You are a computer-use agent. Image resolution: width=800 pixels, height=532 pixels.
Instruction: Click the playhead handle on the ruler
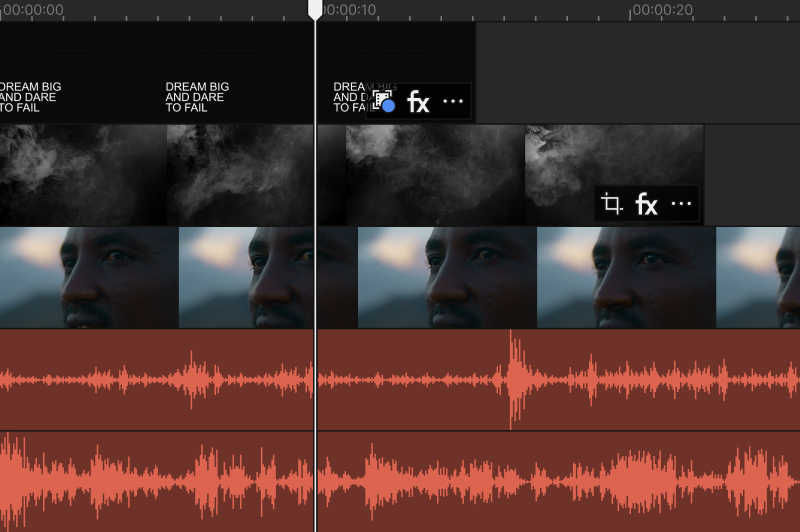(315, 10)
